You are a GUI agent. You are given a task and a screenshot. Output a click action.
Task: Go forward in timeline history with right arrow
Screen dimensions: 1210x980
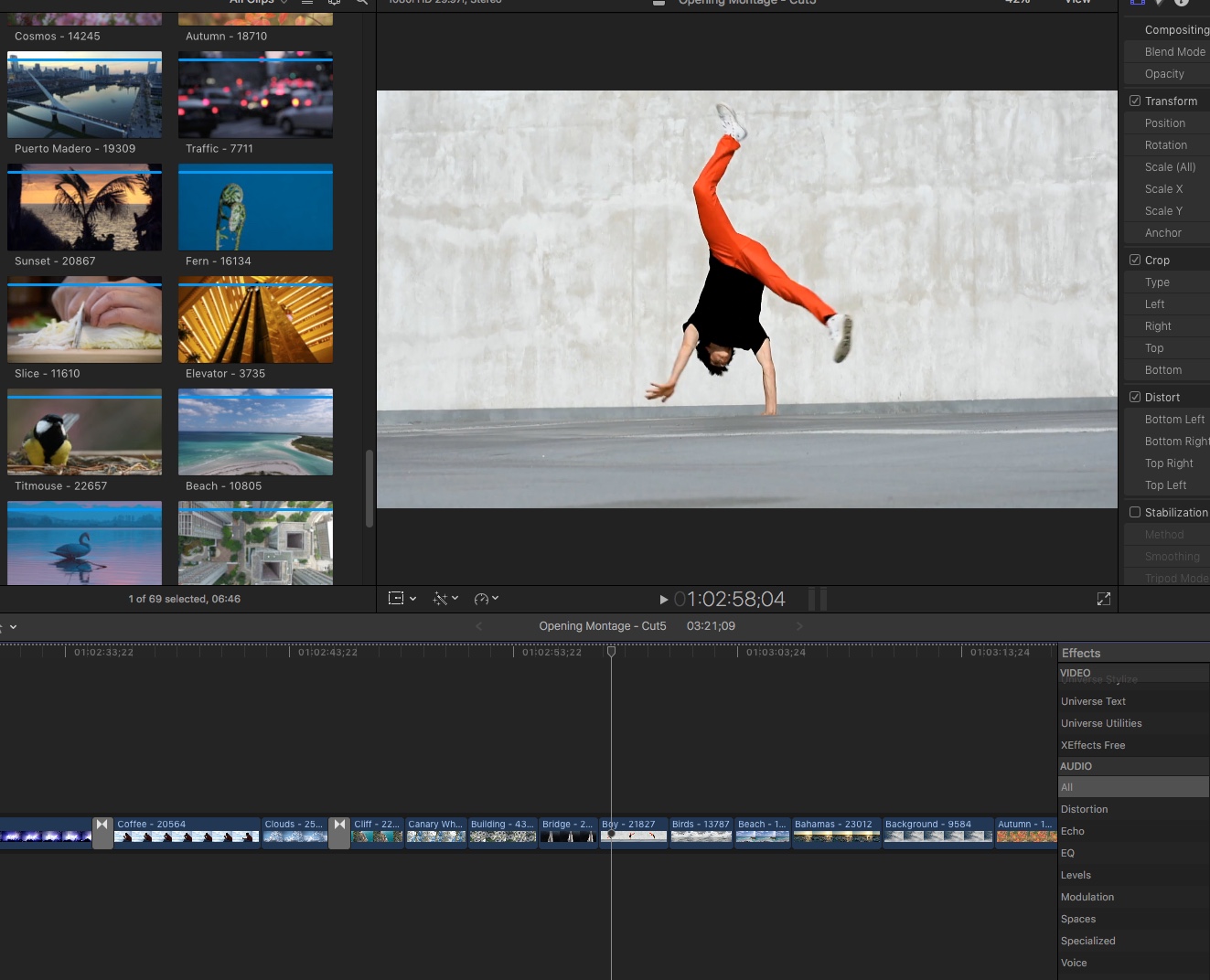tap(799, 626)
